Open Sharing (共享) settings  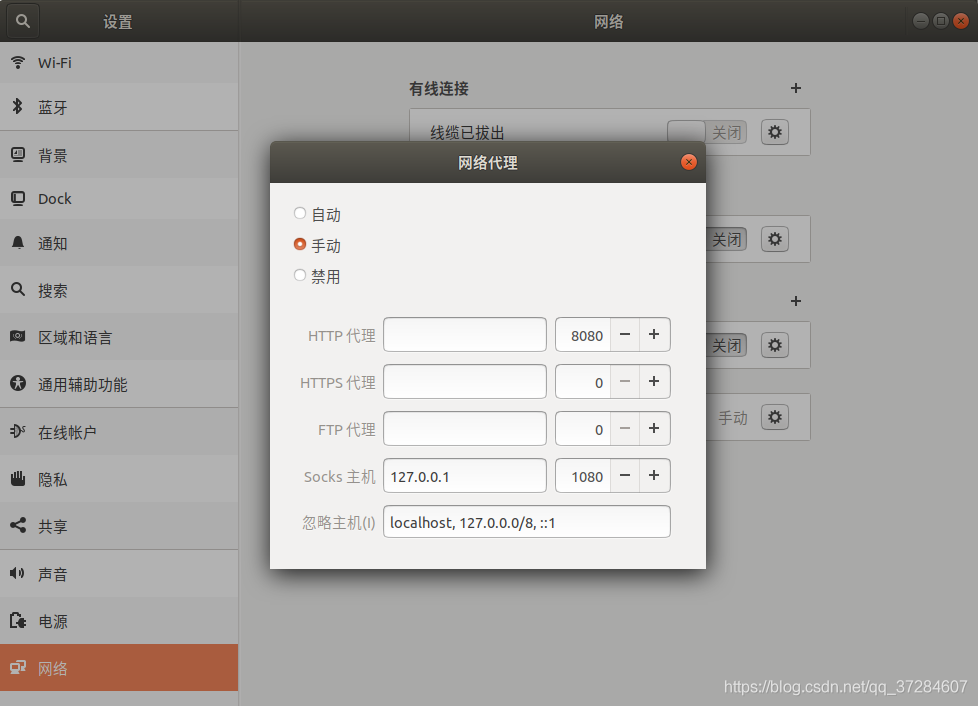pos(119,526)
